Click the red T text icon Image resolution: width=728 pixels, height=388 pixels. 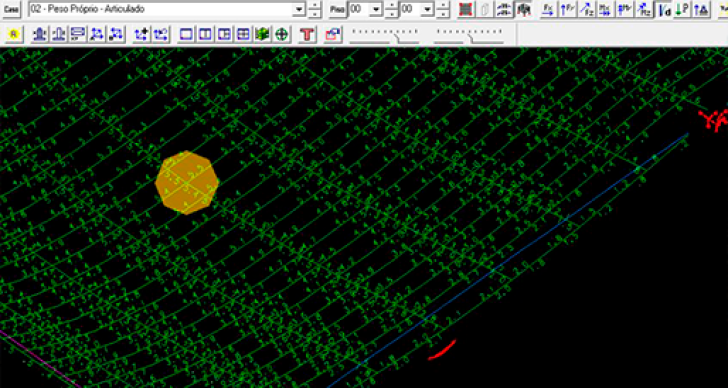point(307,34)
